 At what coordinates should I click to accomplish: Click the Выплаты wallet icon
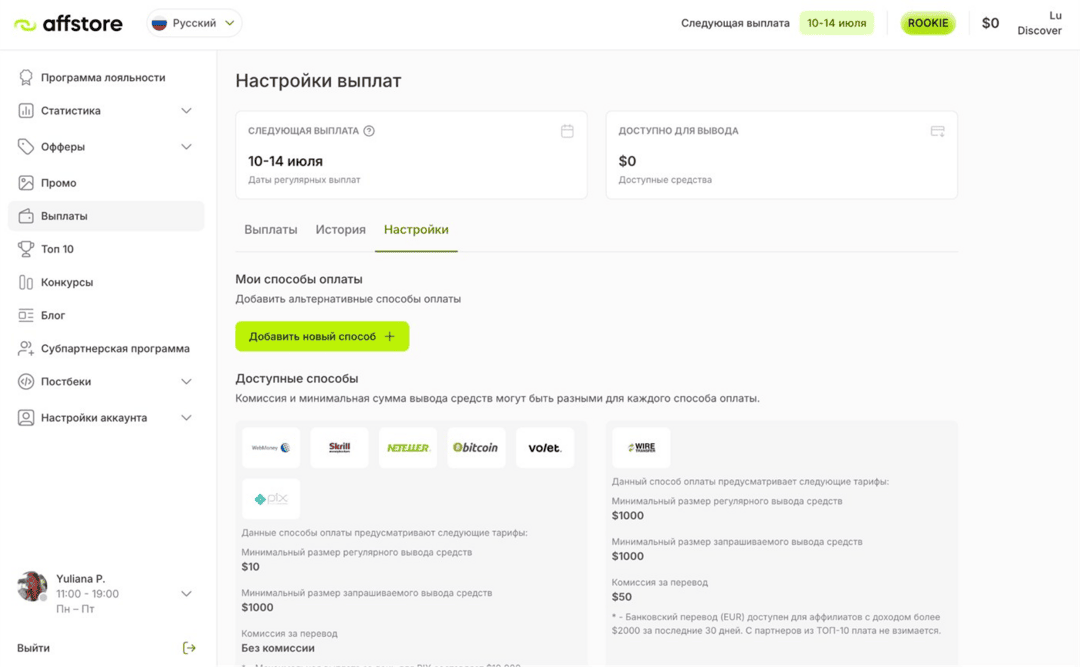[x=25, y=216]
